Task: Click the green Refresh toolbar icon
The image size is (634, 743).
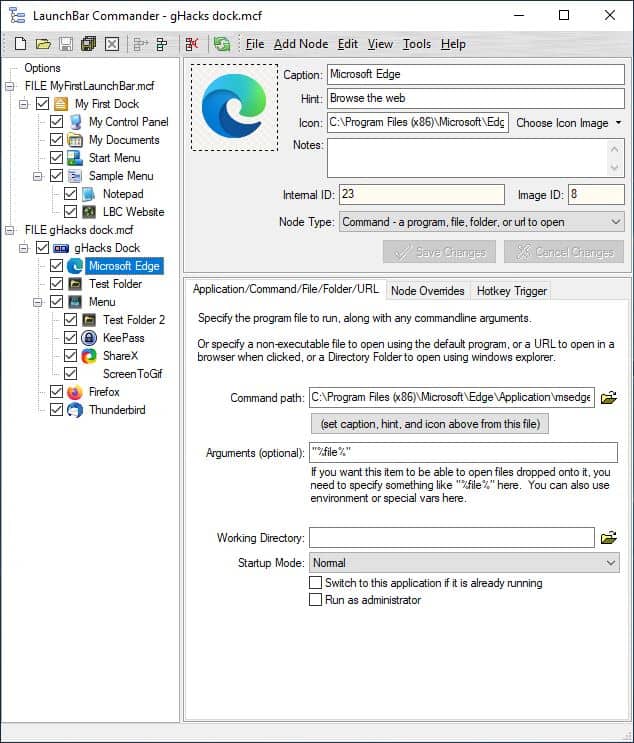Action: 222,44
